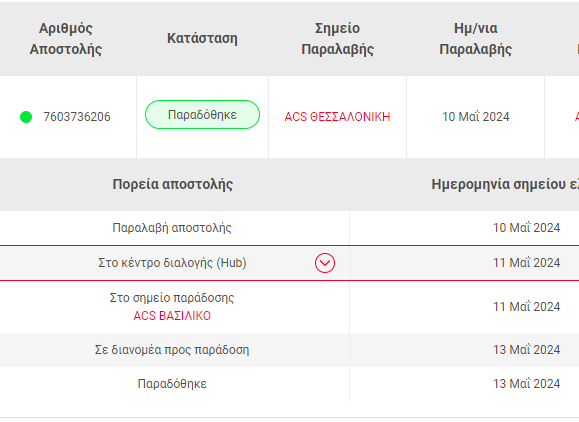Select shipment number 7603736206
The height and width of the screenshot is (422, 579).
click(x=77, y=117)
